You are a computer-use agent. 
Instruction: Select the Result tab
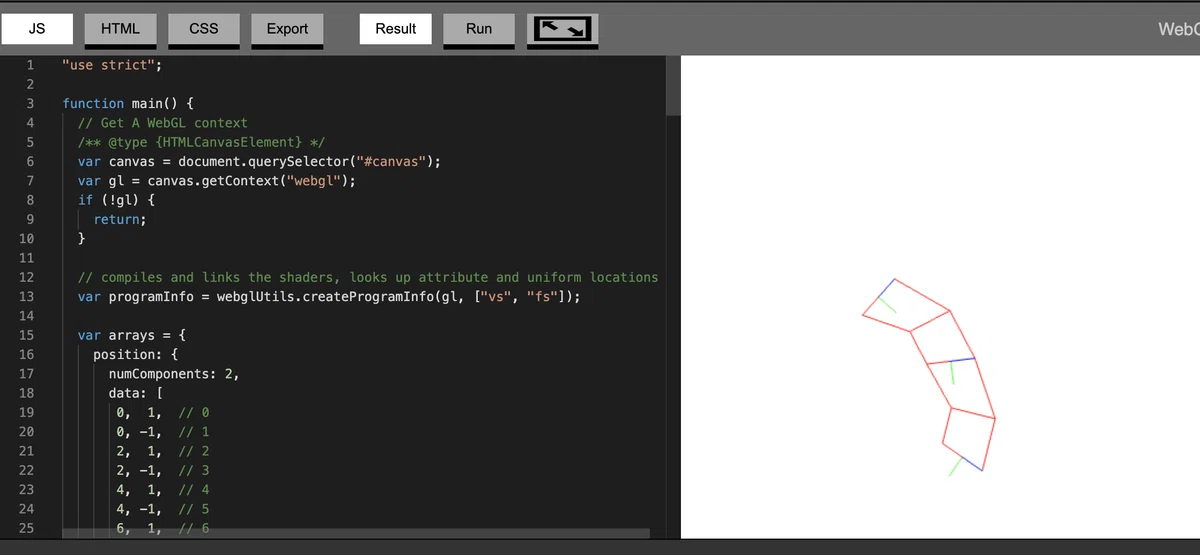(396, 28)
